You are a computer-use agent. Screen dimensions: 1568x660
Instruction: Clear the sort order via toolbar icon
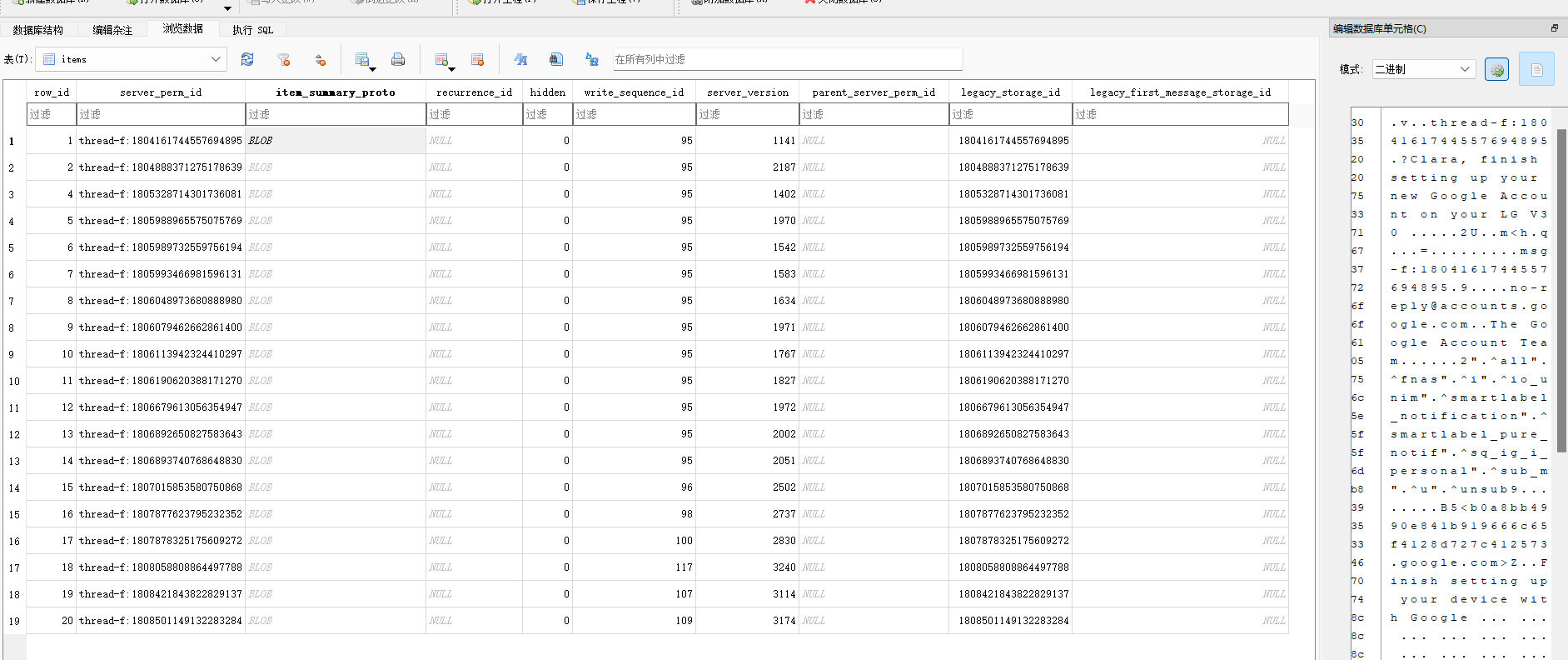[320, 59]
